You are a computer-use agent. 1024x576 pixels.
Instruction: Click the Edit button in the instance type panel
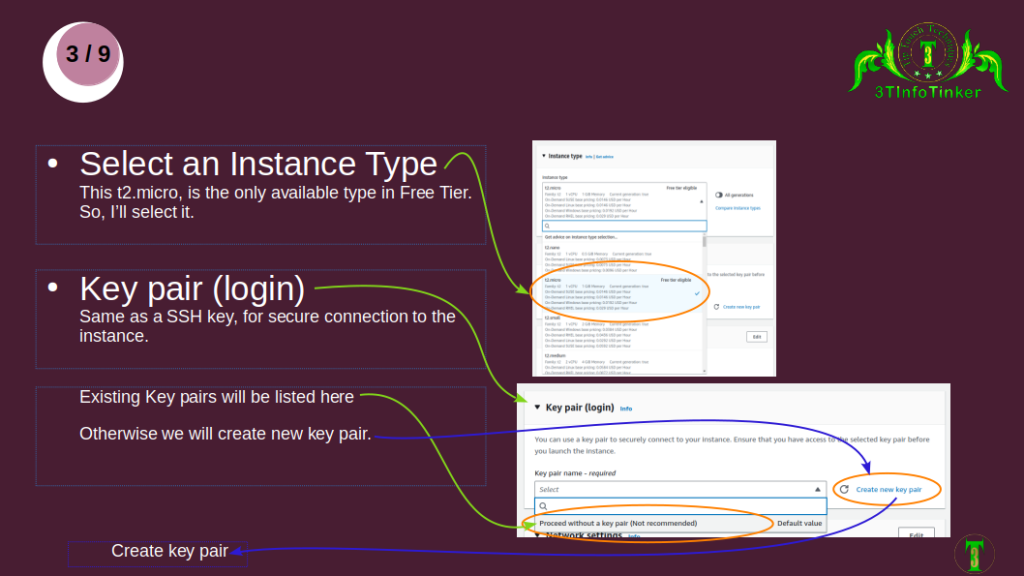pyautogui.click(x=755, y=335)
